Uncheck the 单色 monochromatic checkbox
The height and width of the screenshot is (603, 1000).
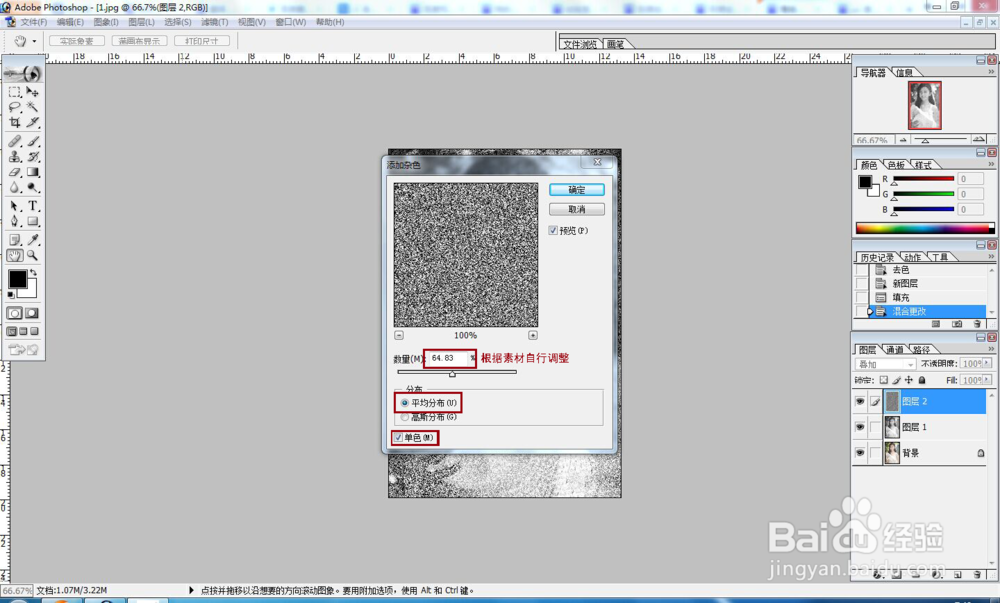[x=399, y=438]
